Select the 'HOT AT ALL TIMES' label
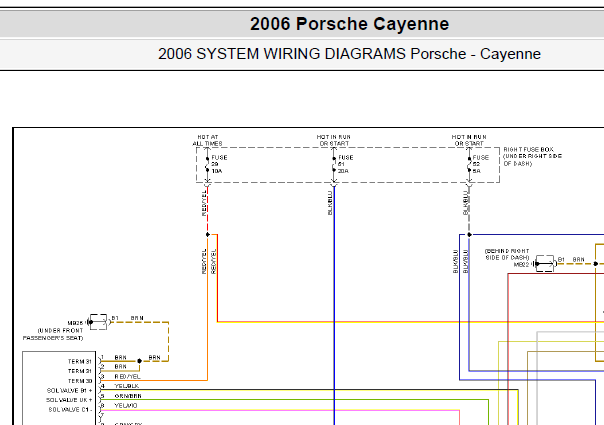The width and height of the screenshot is (604, 425). click(208, 140)
